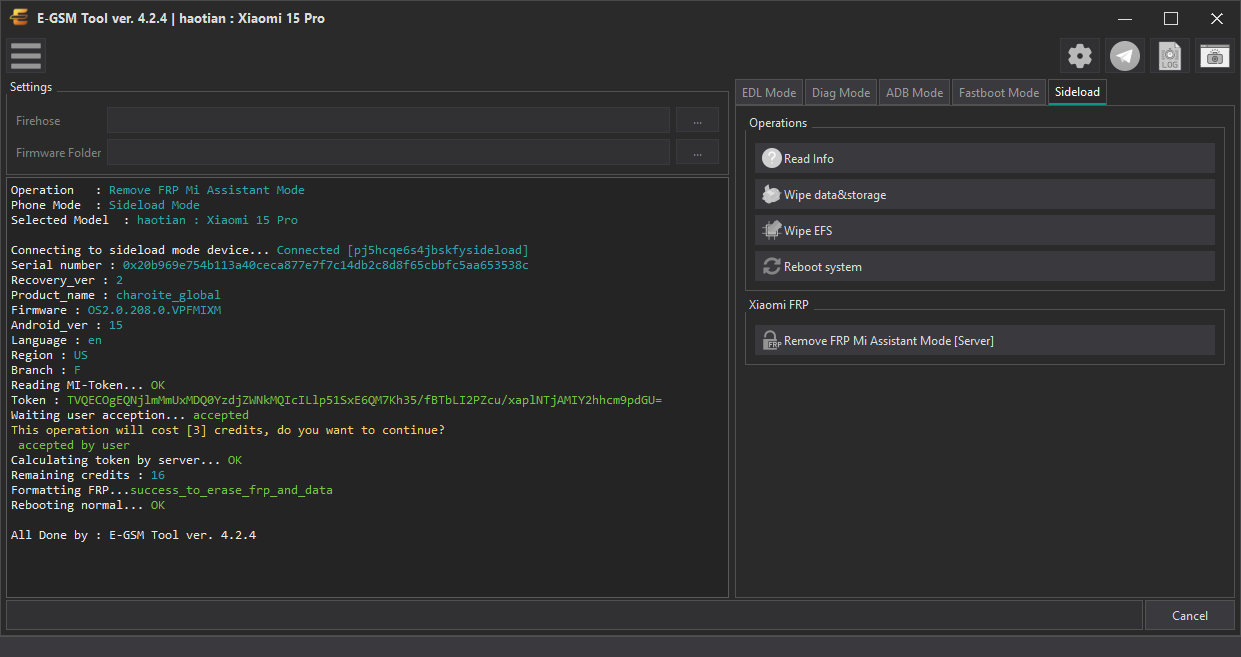Click the All Done by E-GSM Tool line
This screenshot has width=1241, height=657.
133,535
